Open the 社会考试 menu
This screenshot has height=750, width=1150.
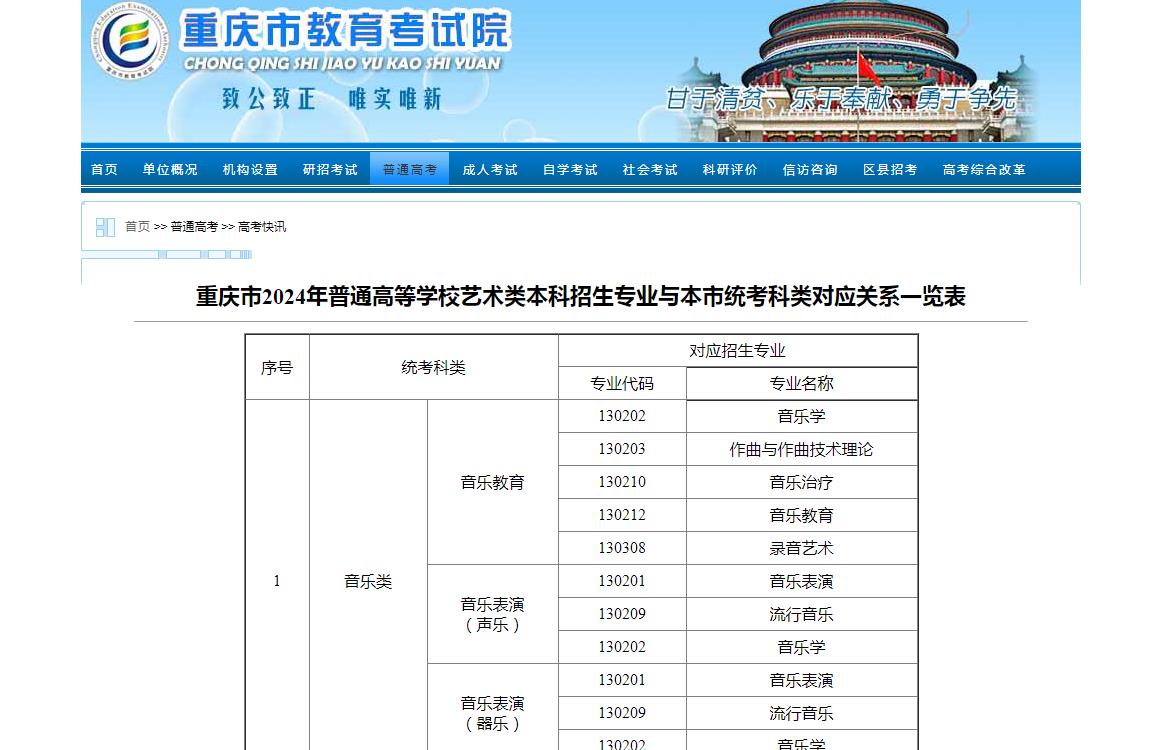click(650, 169)
